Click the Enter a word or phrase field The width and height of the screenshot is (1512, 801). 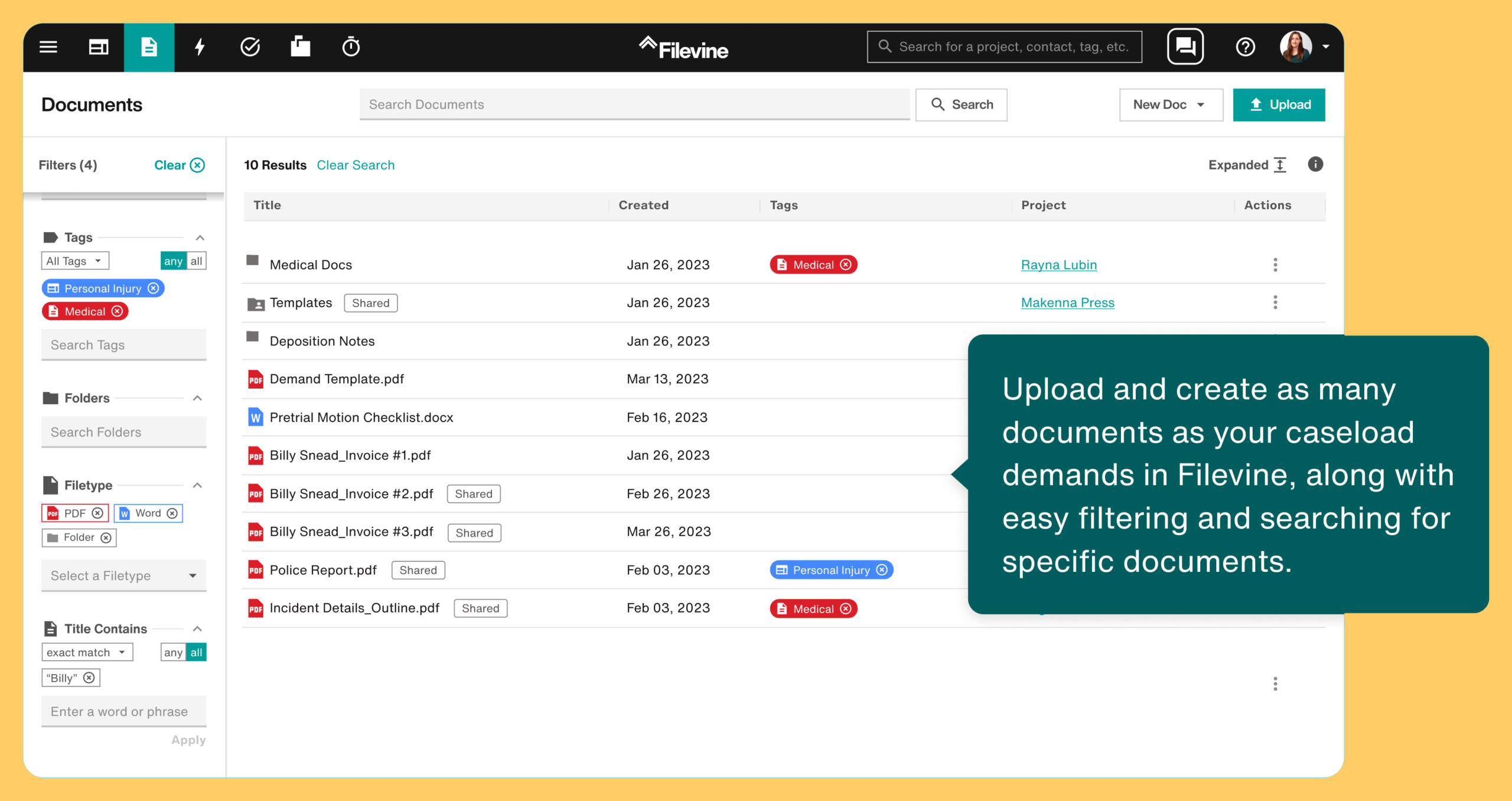pos(124,712)
